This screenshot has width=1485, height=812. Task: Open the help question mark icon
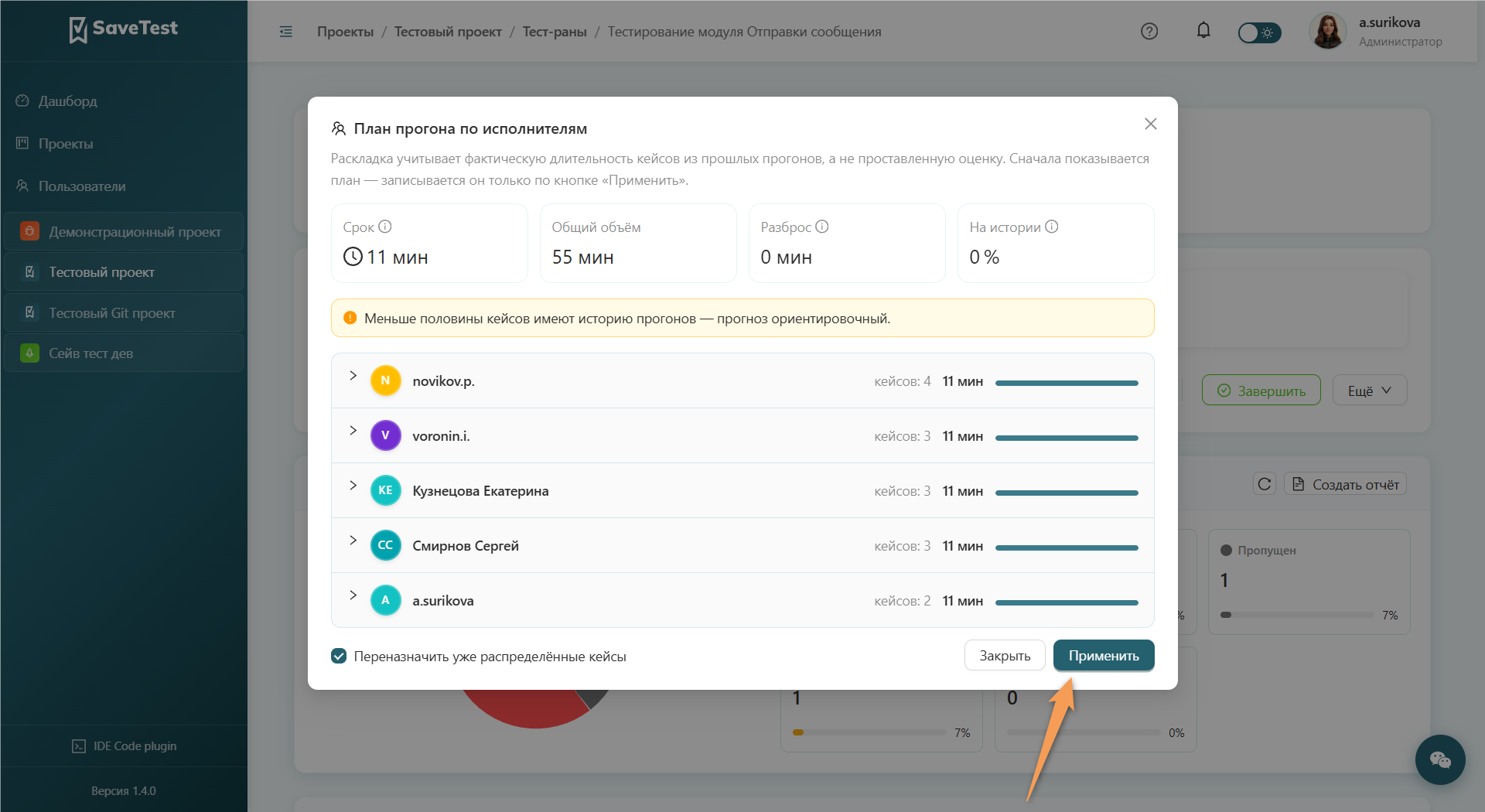(x=1149, y=32)
